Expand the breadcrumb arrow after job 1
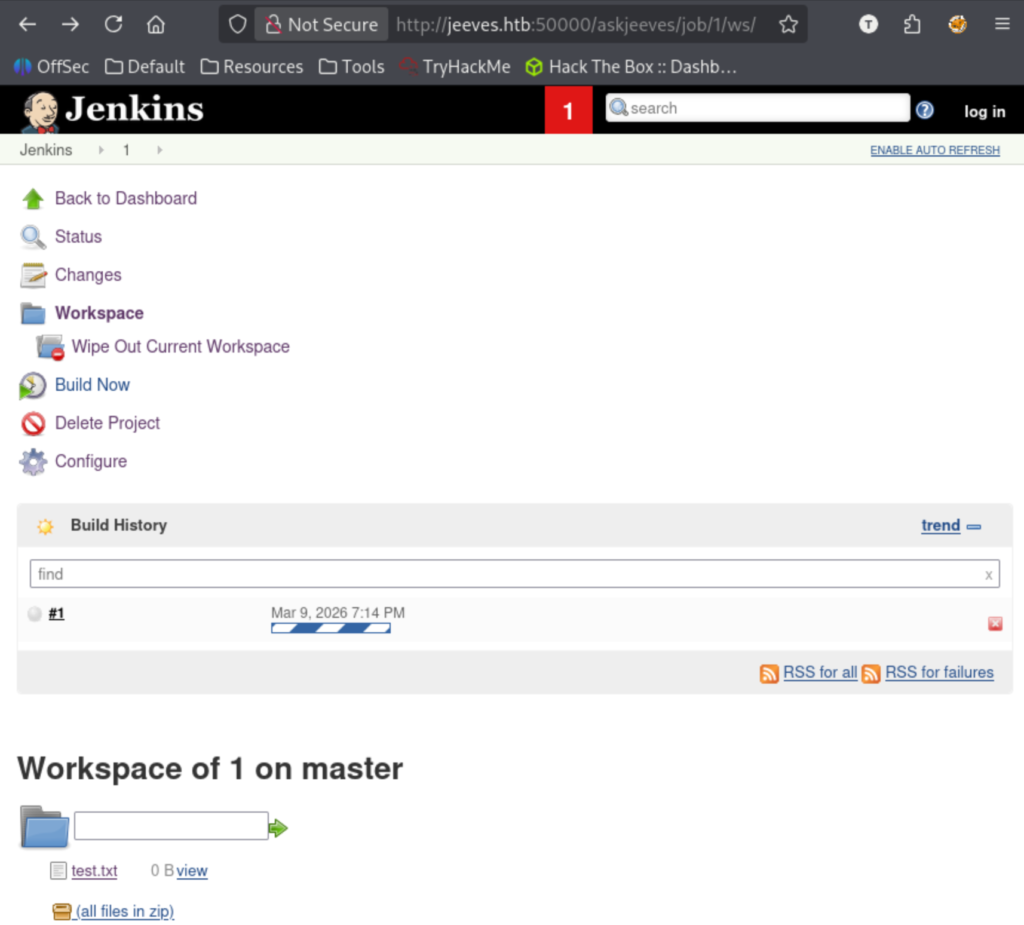 pyautogui.click(x=158, y=150)
